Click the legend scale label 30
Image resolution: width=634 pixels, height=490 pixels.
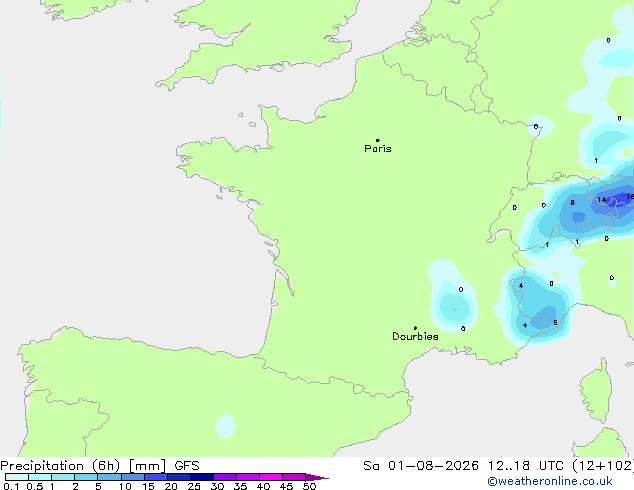click(x=217, y=486)
